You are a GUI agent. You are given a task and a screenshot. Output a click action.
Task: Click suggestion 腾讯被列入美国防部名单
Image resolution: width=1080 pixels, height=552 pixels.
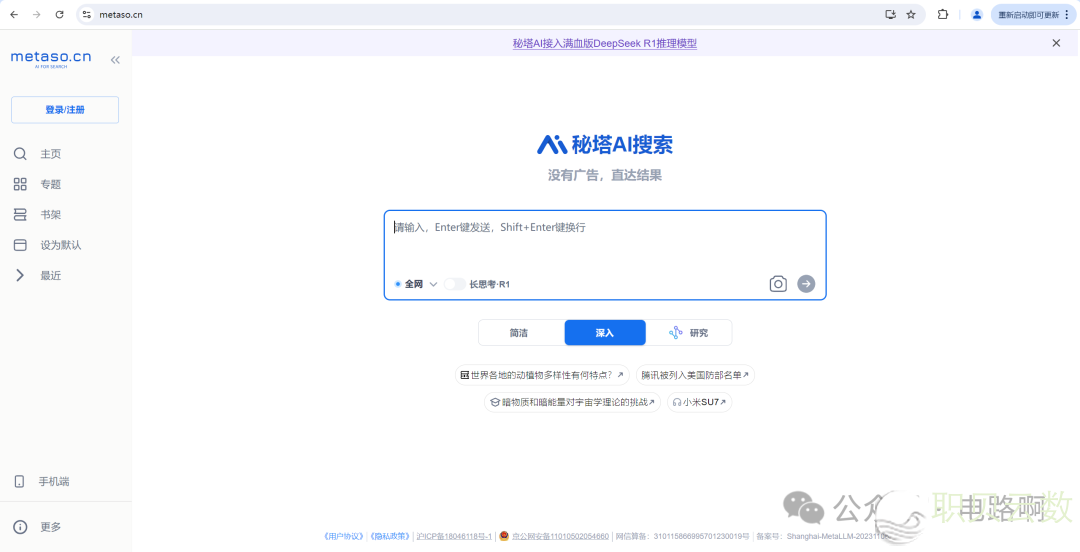click(x=695, y=375)
